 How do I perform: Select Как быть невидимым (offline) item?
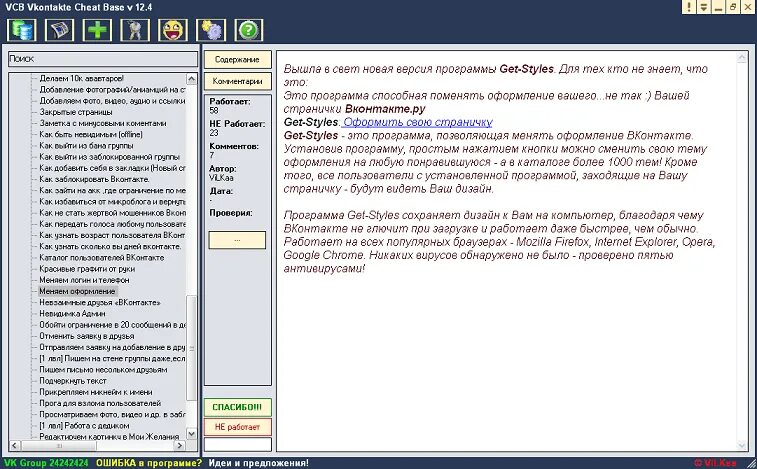point(91,134)
